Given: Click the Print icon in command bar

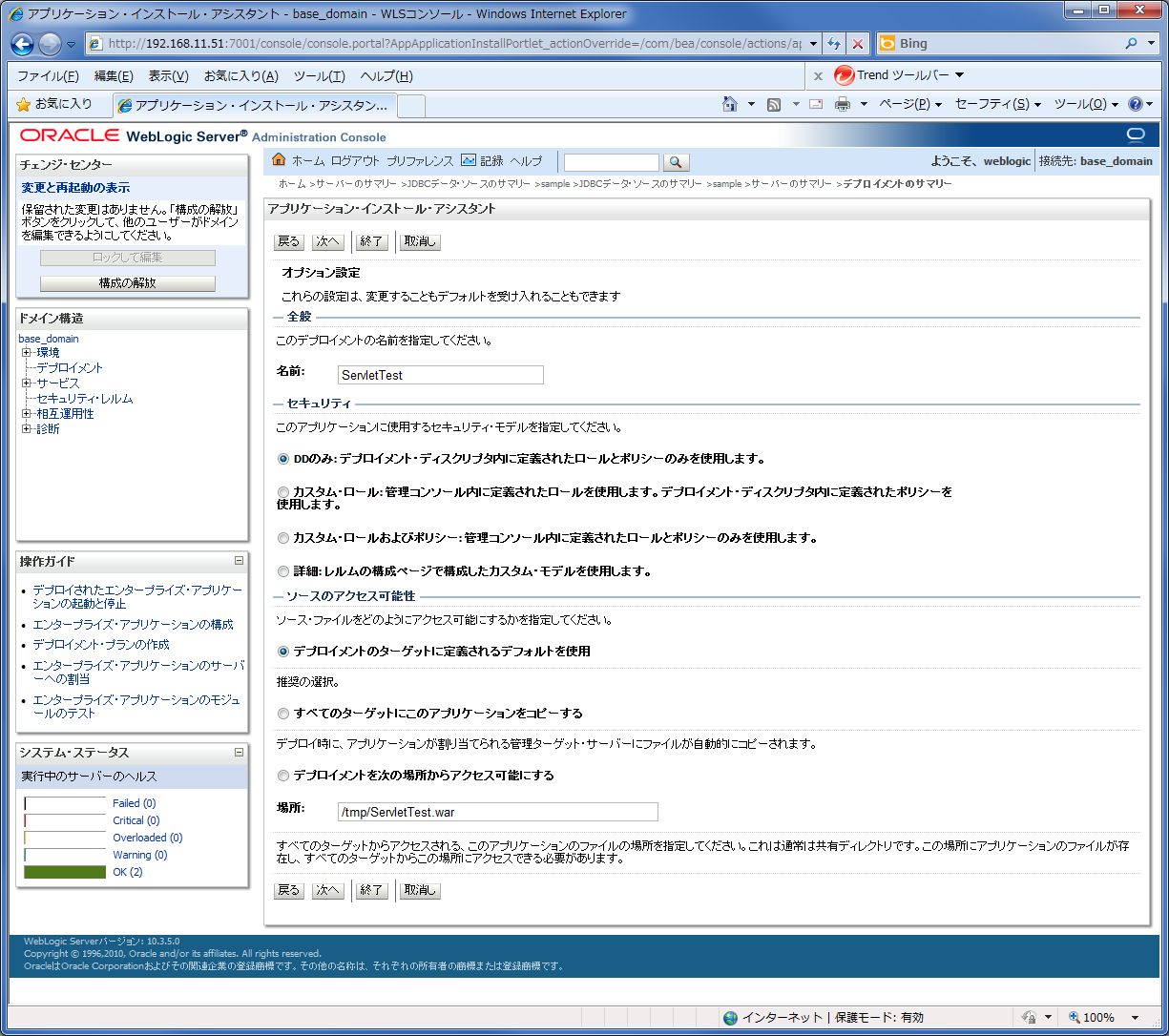Looking at the screenshot, I should tap(843, 104).
